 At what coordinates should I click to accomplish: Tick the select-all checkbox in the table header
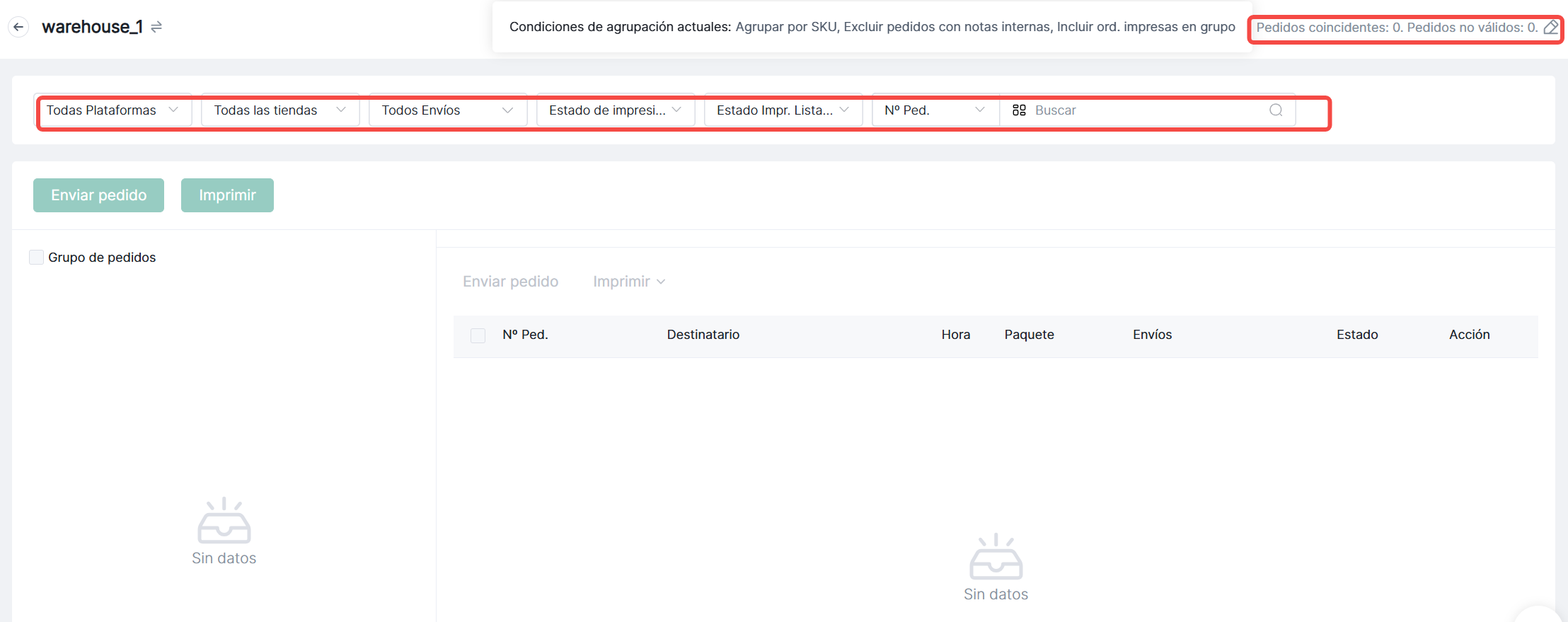(x=478, y=335)
